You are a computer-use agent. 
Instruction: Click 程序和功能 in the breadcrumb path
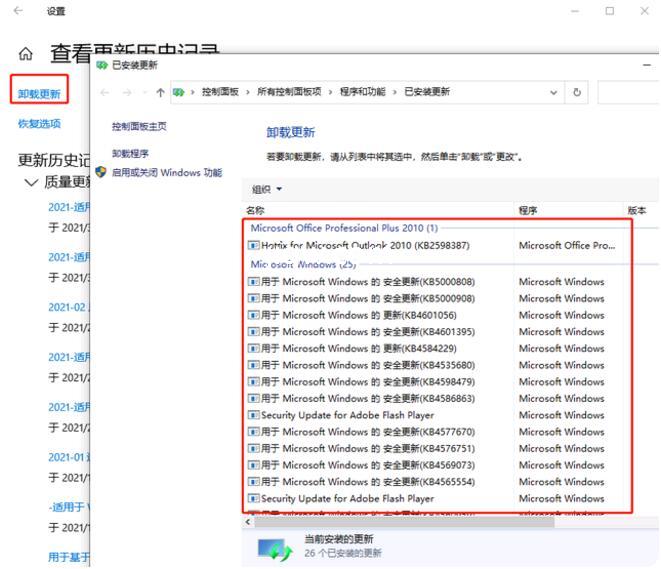[x=363, y=92]
